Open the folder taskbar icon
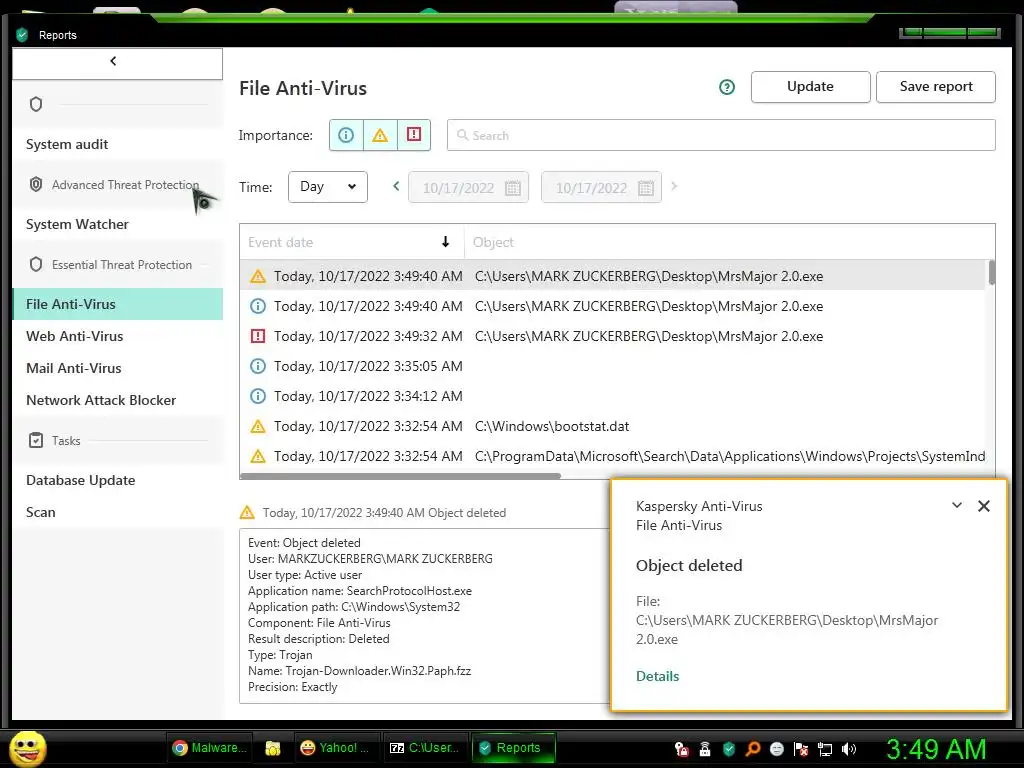 point(273,748)
